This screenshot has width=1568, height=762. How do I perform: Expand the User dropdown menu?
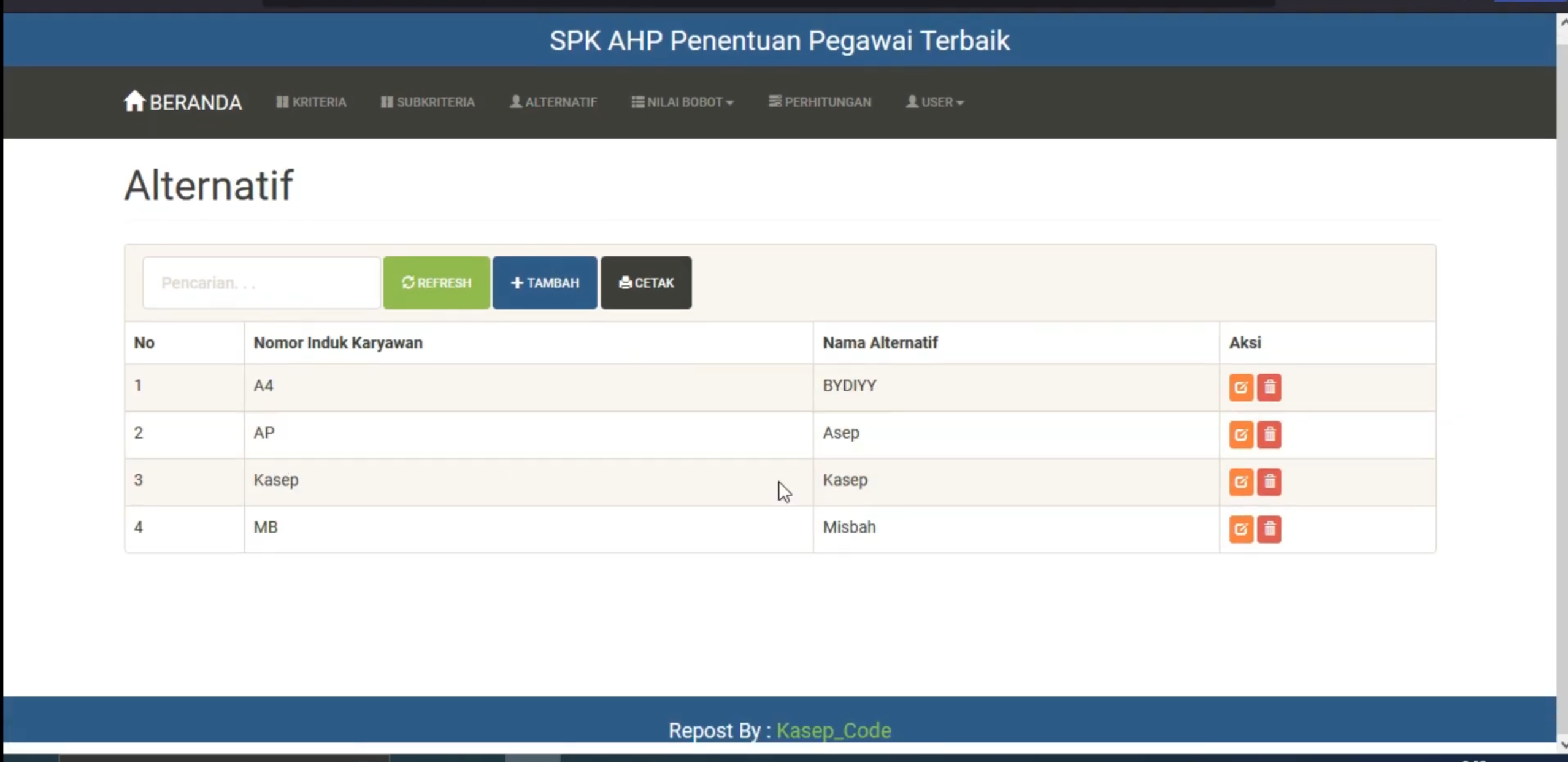[934, 102]
